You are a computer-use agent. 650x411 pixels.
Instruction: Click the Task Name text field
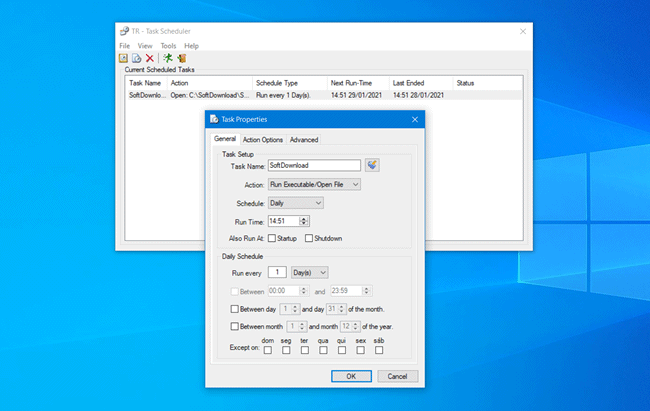tap(314, 165)
